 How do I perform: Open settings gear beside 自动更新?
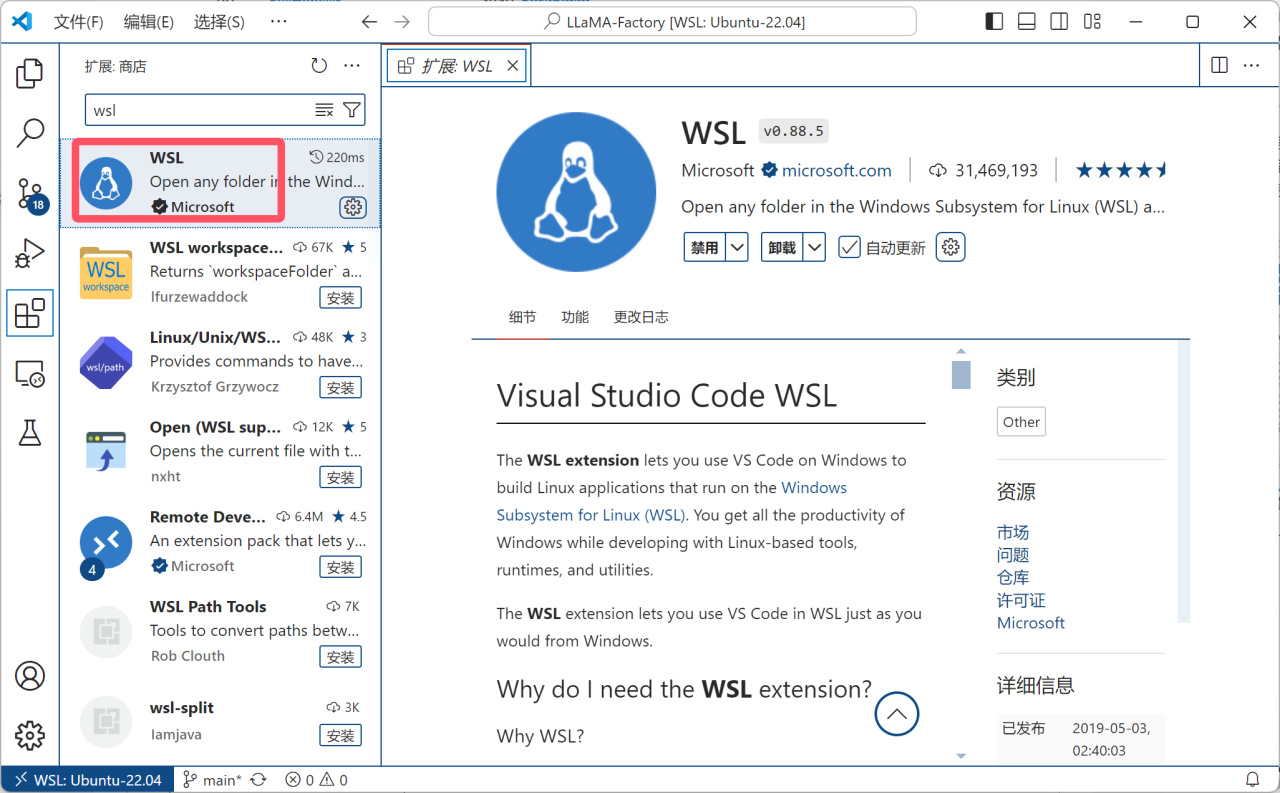pos(951,247)
